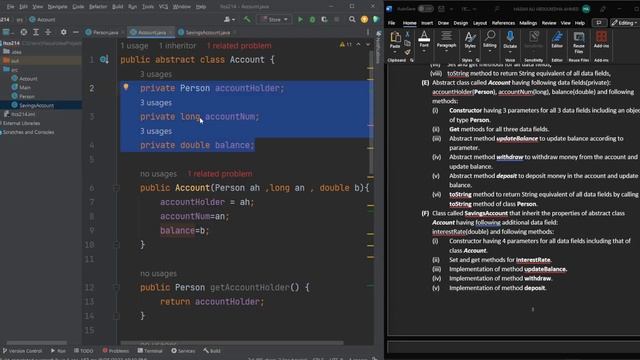
Task: Open the Layout tab in Word
Action: point(480,23)
